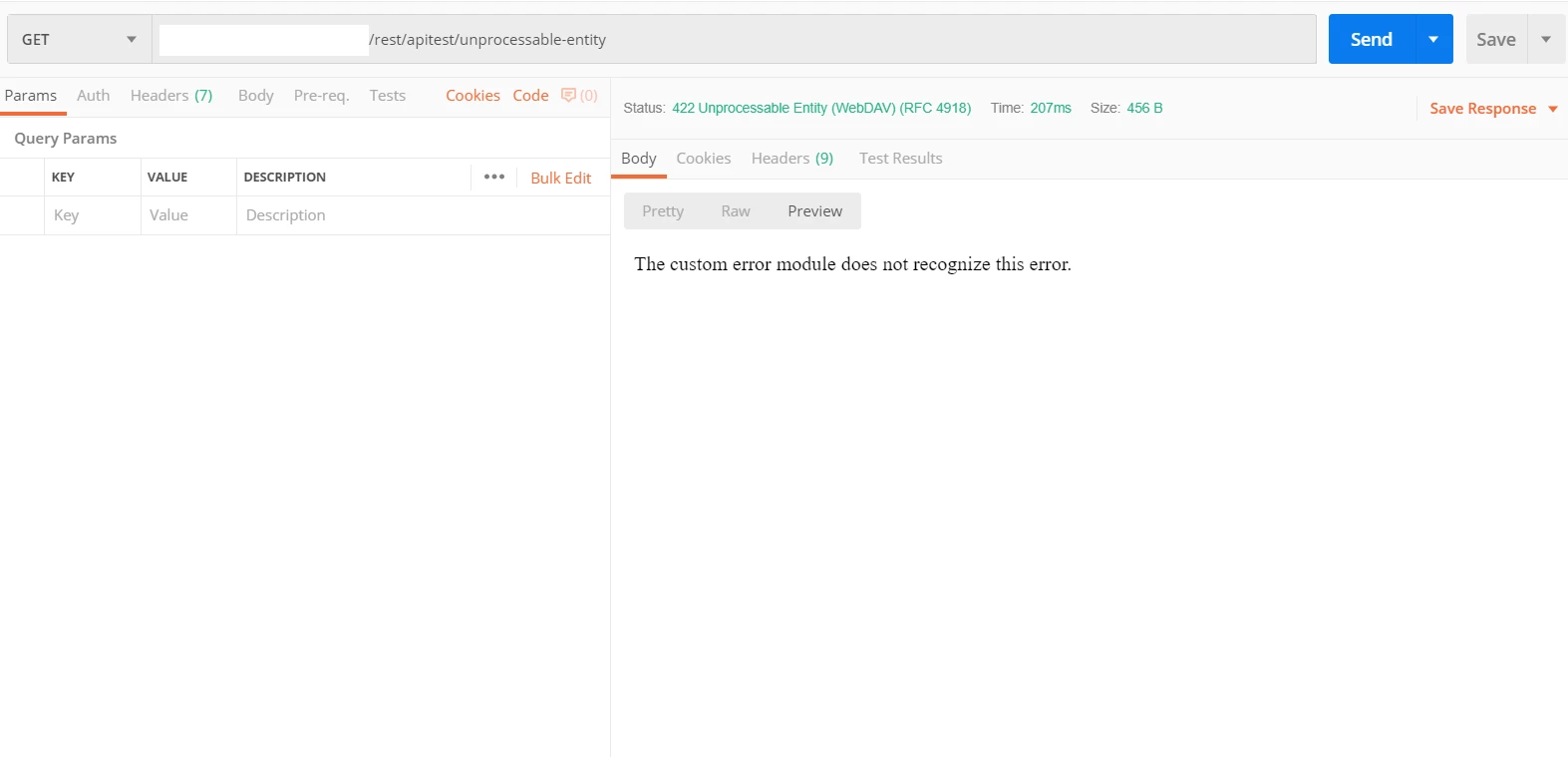
Task: Click the Key input cell
Action: click(x=92, y=215)
